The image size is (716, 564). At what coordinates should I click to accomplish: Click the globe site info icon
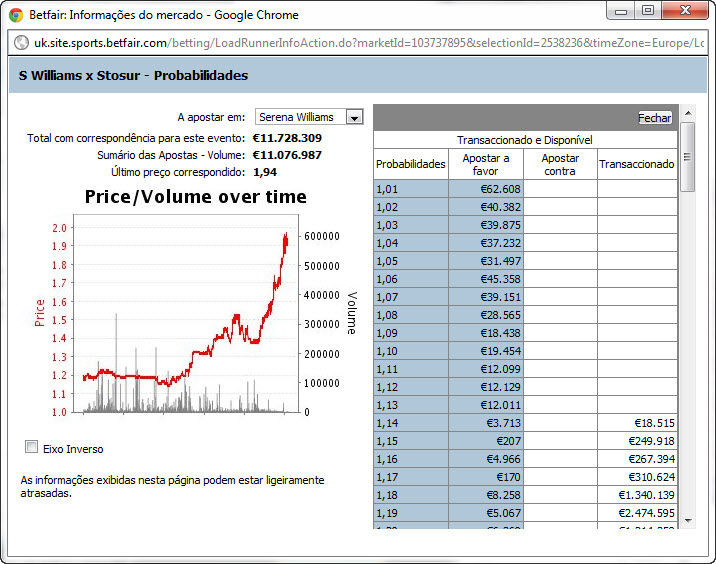pos(21,43)
